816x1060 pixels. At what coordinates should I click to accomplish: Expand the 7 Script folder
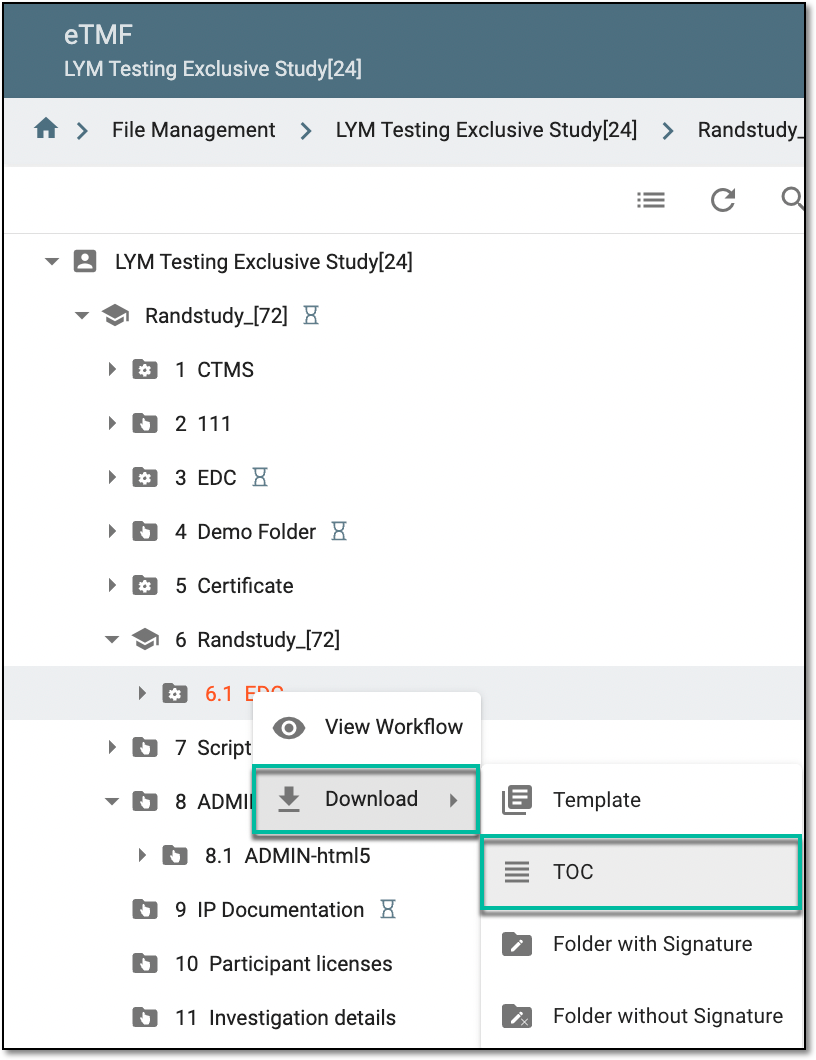pos(112,747)
